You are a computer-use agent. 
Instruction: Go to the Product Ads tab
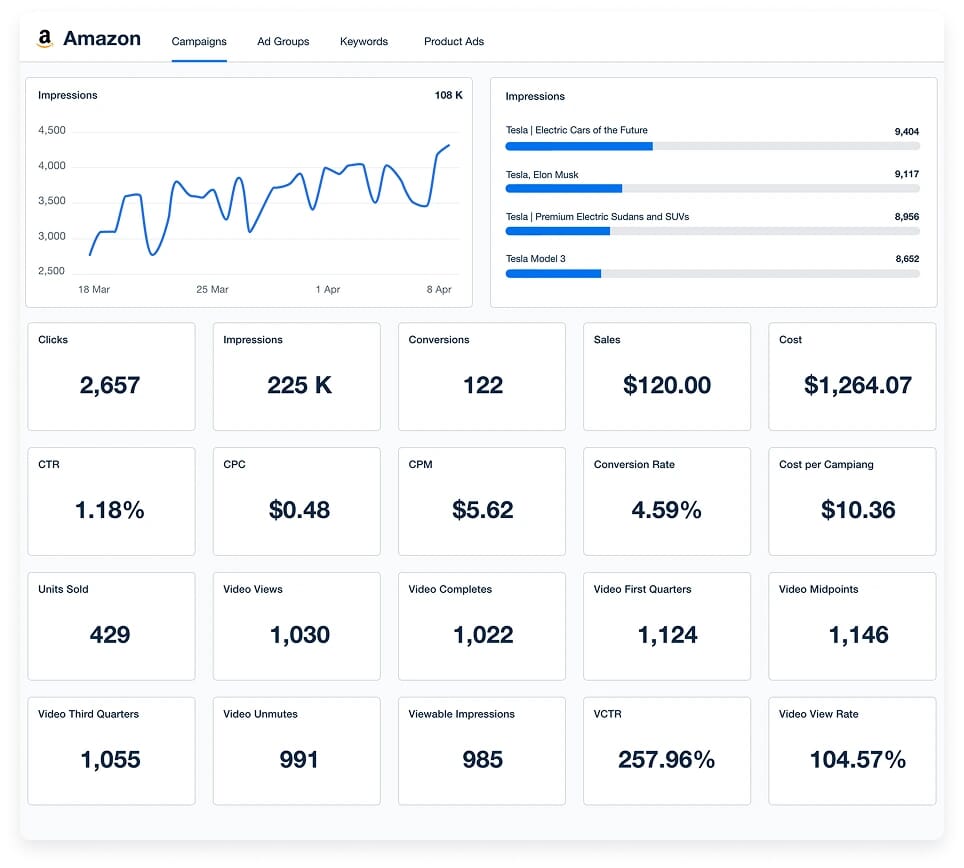[454, 41]
